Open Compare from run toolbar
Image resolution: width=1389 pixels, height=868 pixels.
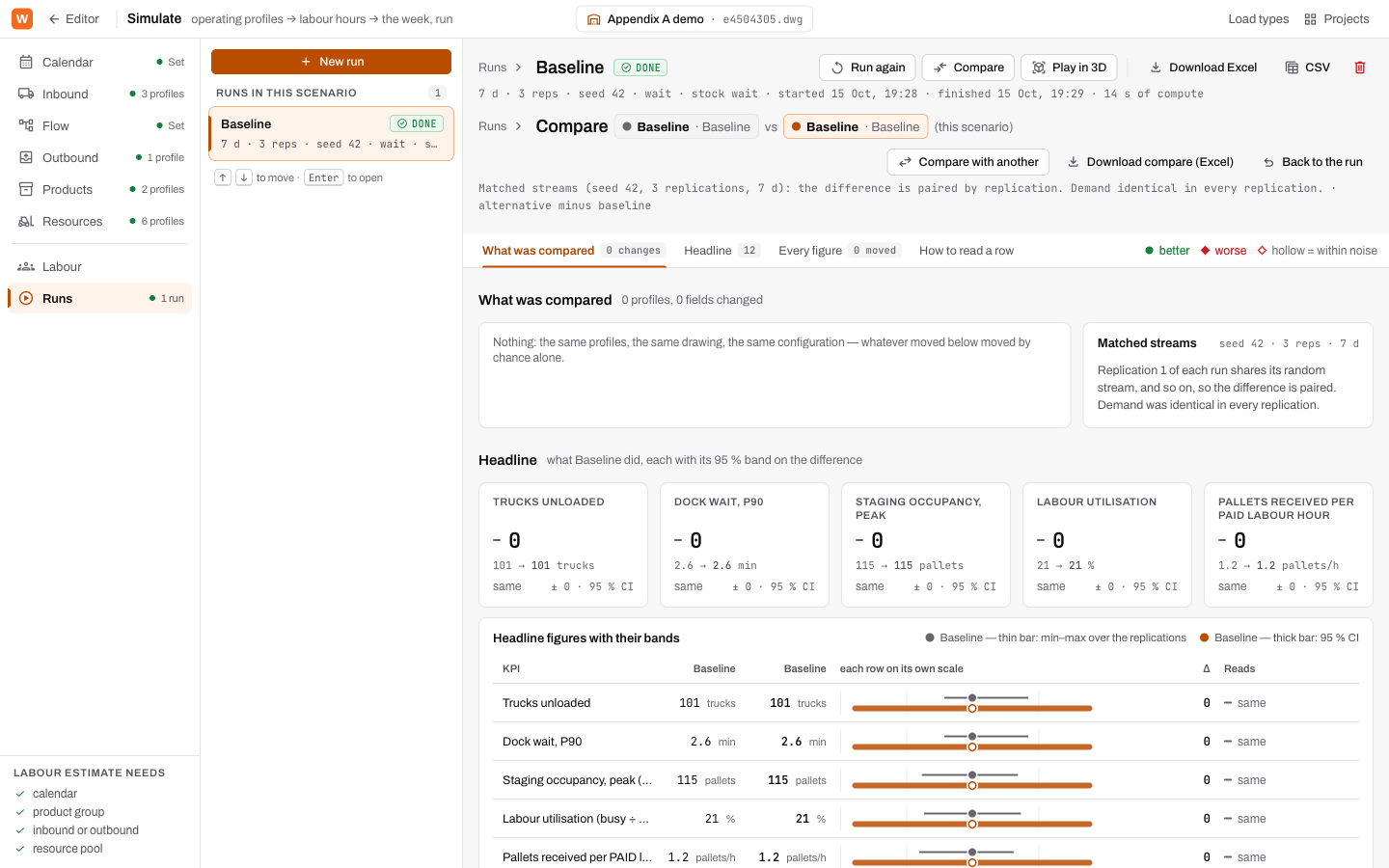point(967,68)
